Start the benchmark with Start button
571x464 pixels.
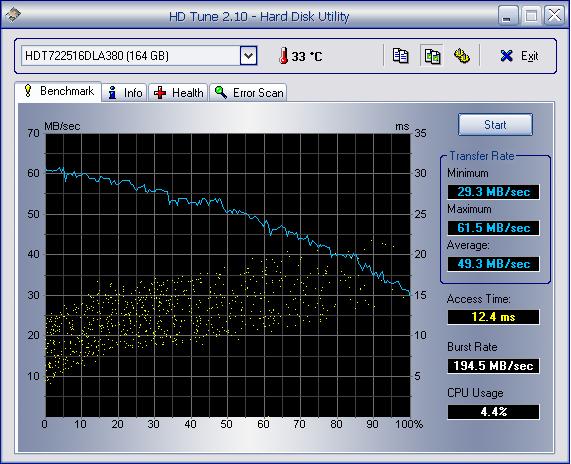(x=495, y=125)
